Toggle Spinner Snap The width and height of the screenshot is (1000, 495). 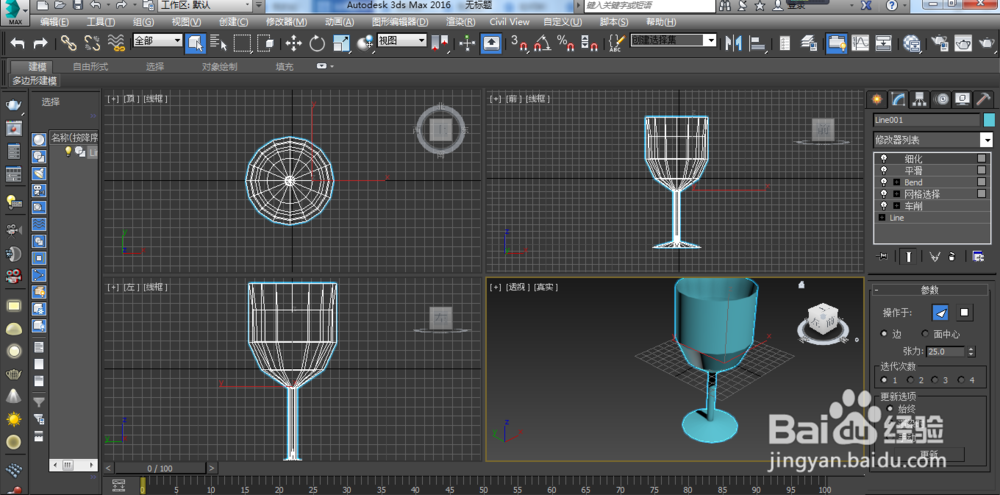tap(589, 43)
